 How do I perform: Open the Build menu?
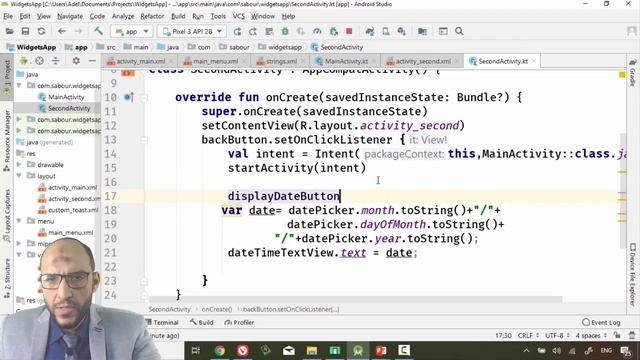tap(178, 16)
